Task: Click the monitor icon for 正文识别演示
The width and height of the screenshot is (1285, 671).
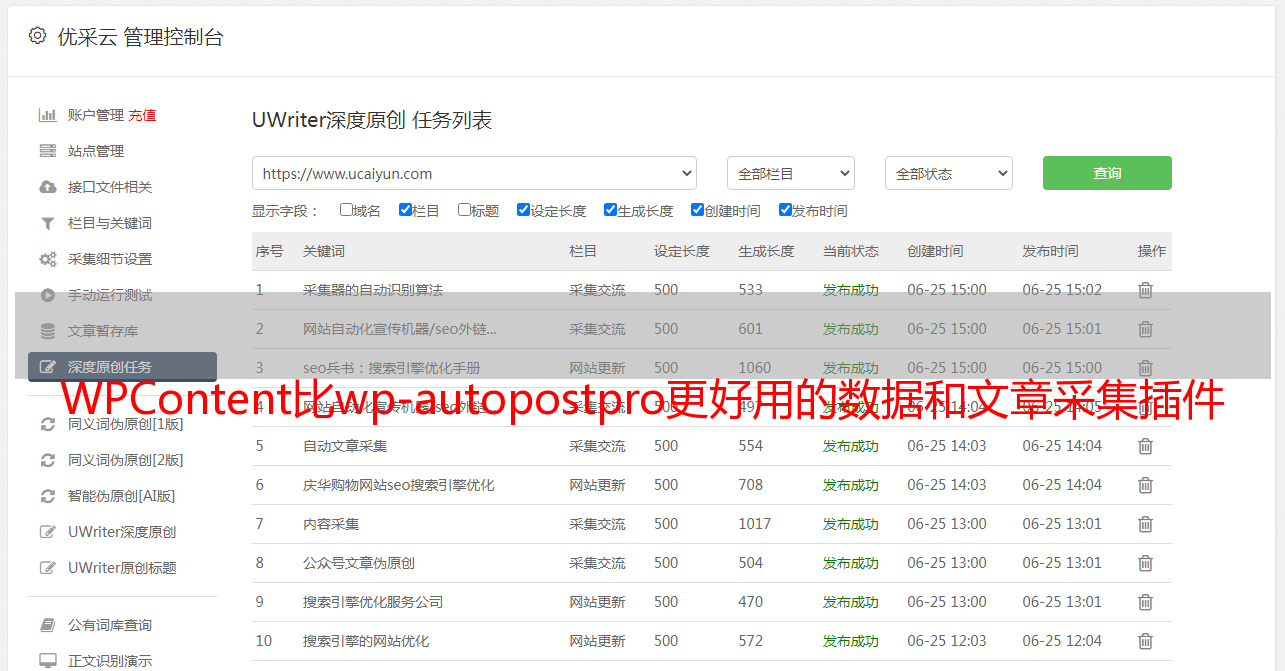Action: coord(47,661)
